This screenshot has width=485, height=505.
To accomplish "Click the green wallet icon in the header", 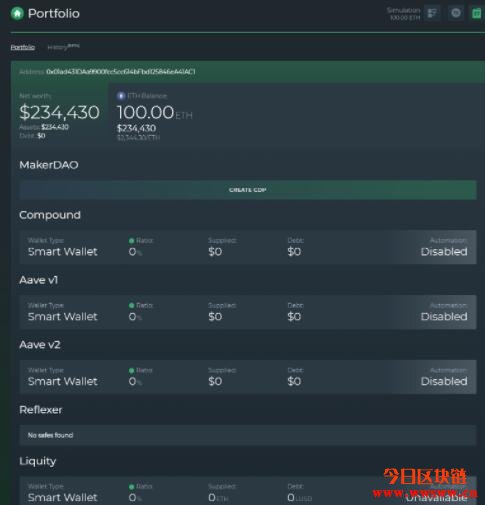I will click(x=477, y=13).
